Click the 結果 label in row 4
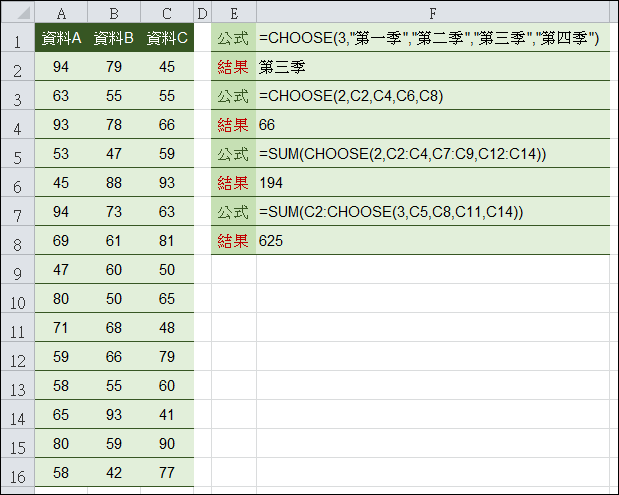 (x=234, y=124)
